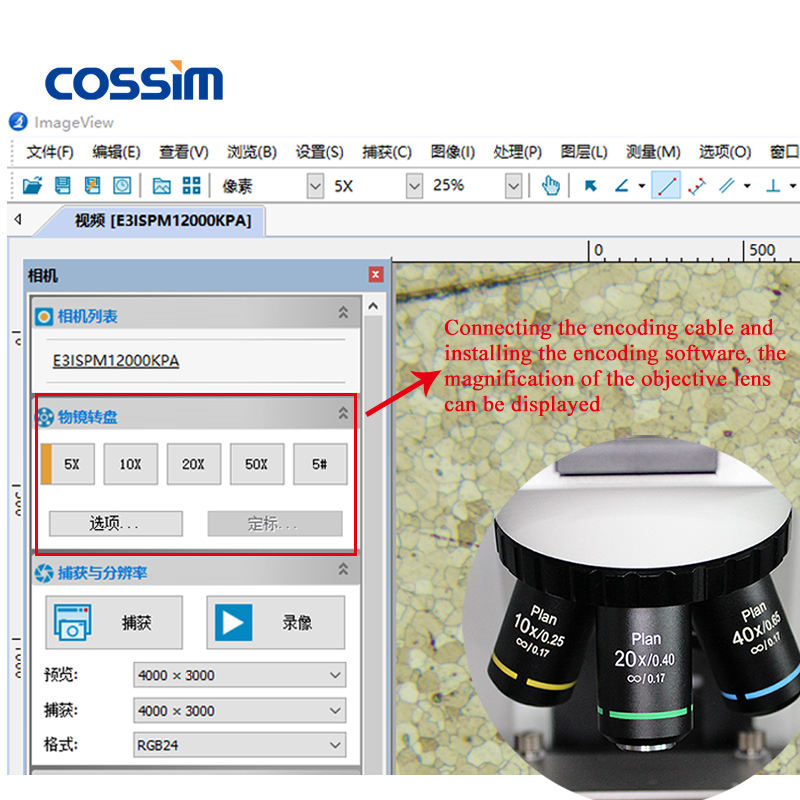Viewport: 800px width, 800px height.
Task: Click the camera panel scrollbar up arrow
Action: tap(373, 306)
